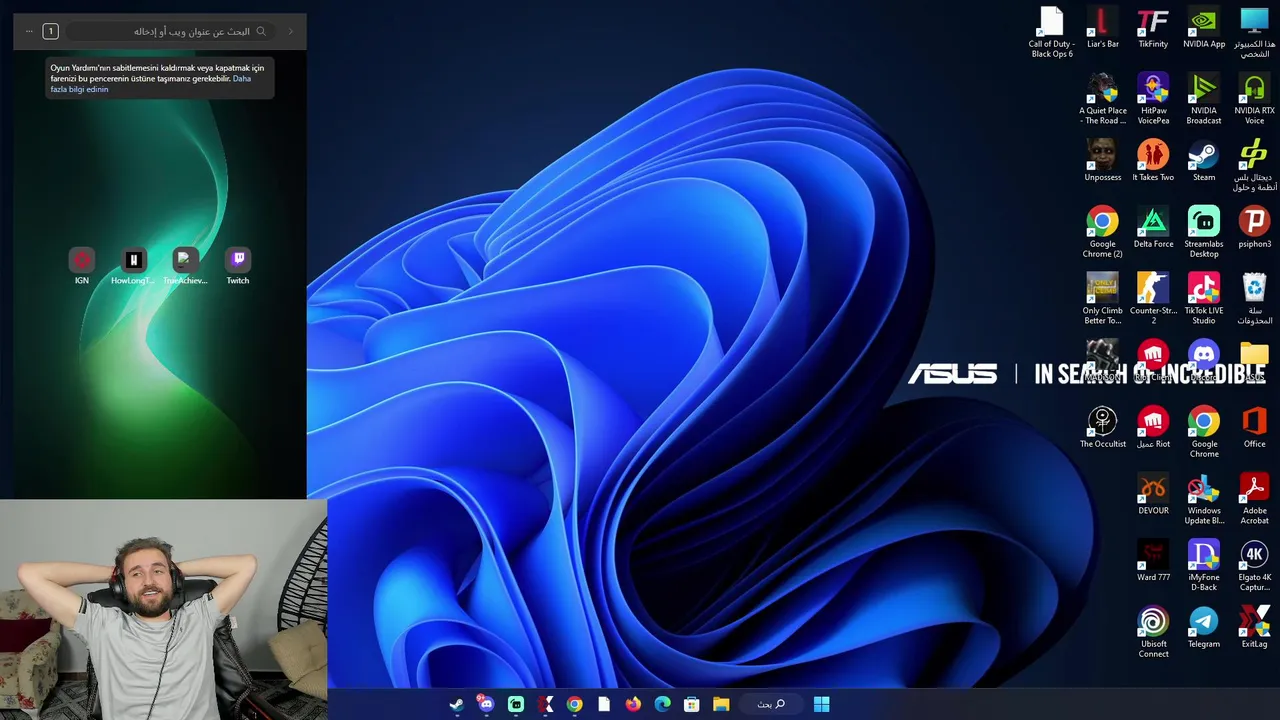
Task: Open Microsoft Store from the taskbar
Action: [691, 704]
